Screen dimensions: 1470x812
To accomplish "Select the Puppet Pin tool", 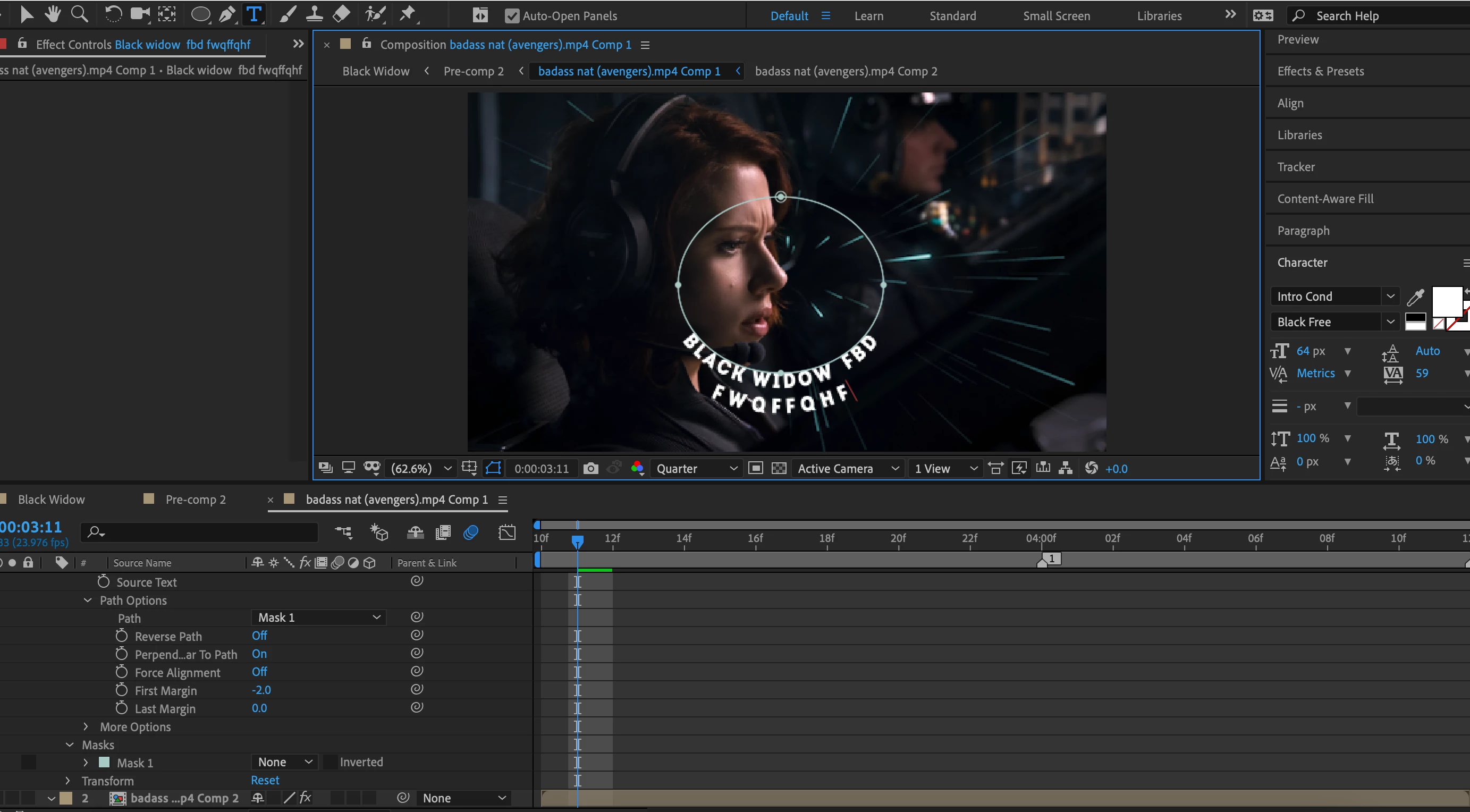I will [407, 14].
